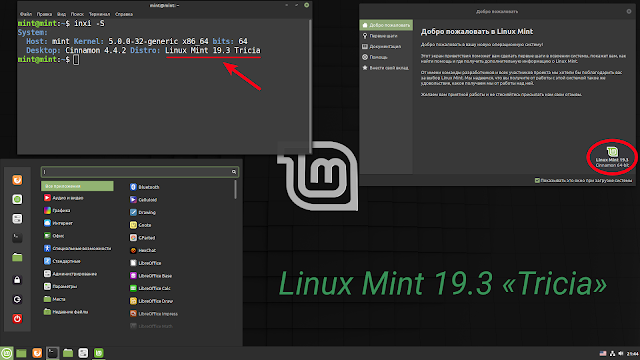
Task: Launch LibreOffice Draw
Action: pos(151,301)
